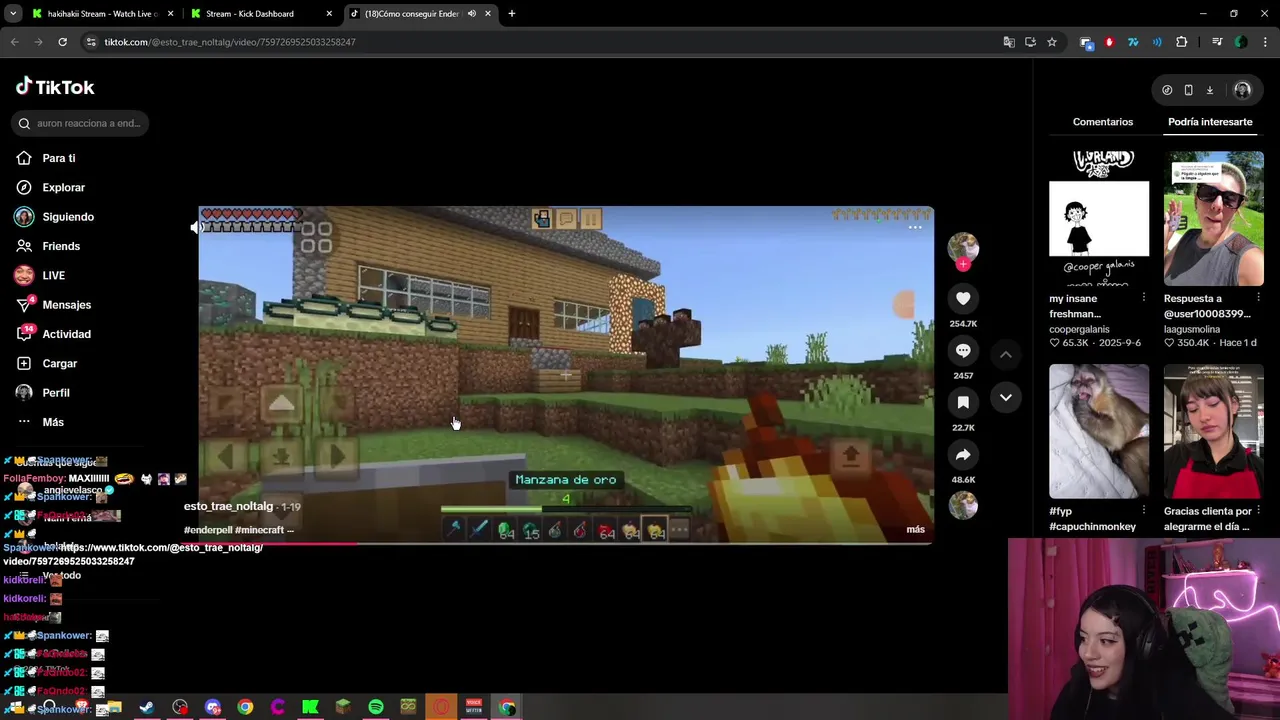Viewport: 1280px width, 720px height.
Task: Open Kick app in taskbar
Action: click(x=310, y=707)
